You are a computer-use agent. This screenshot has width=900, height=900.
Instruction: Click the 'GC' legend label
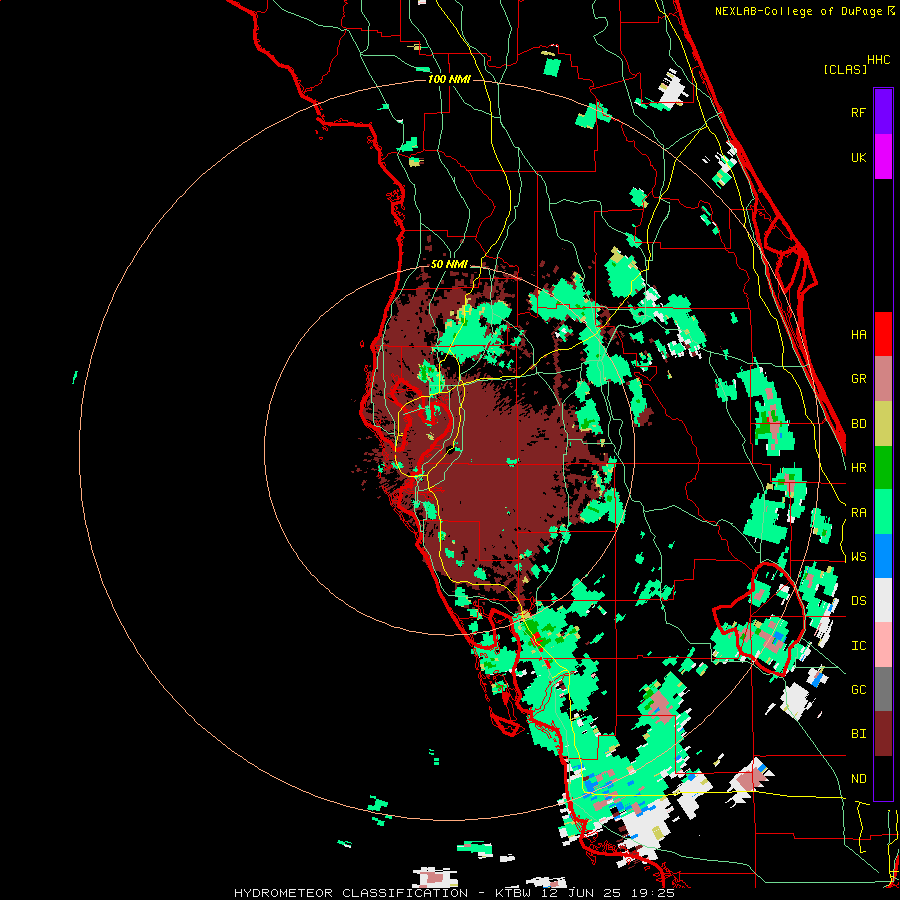pyautogui.click(x=858, y=690)
